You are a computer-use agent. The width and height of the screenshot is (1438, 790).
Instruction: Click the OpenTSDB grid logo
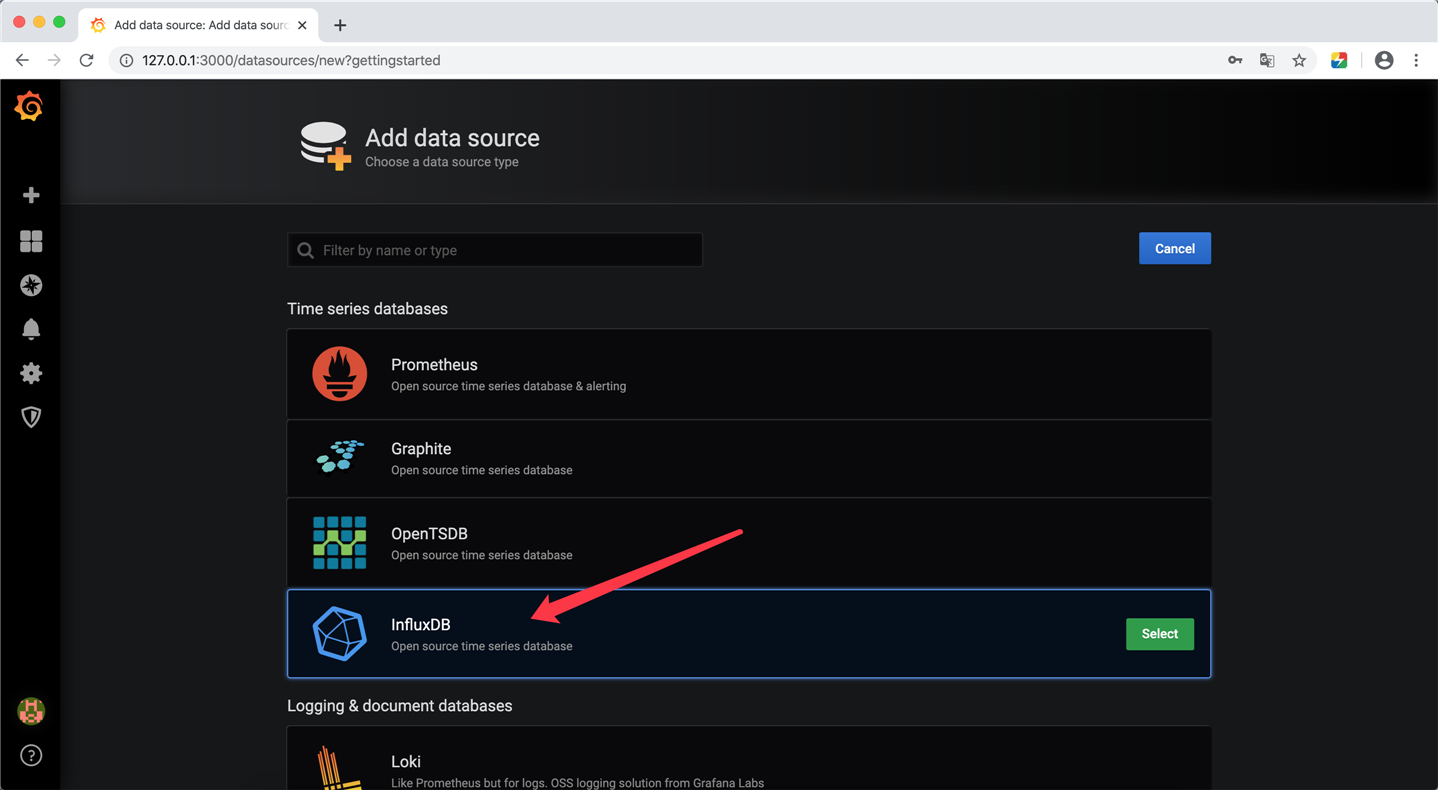click(x=340, y=543)
